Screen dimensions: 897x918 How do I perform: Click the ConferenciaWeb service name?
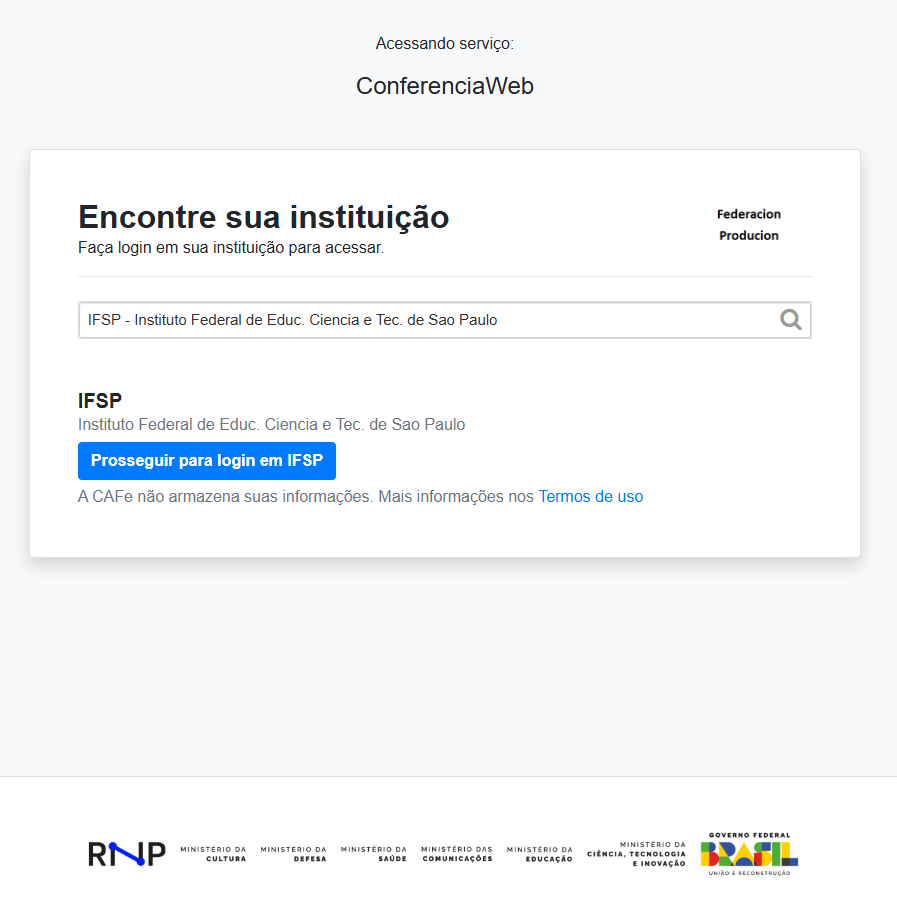click(x=445, y=86)
